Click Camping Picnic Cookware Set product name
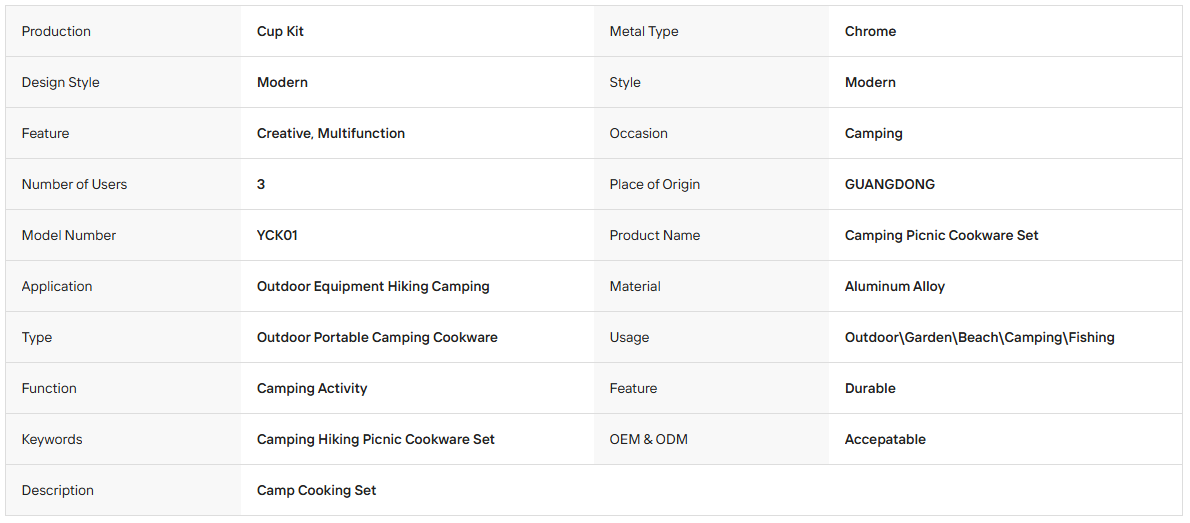This screenshot has height=523, width=1190. pyautogui.click(x=941, y=235)
